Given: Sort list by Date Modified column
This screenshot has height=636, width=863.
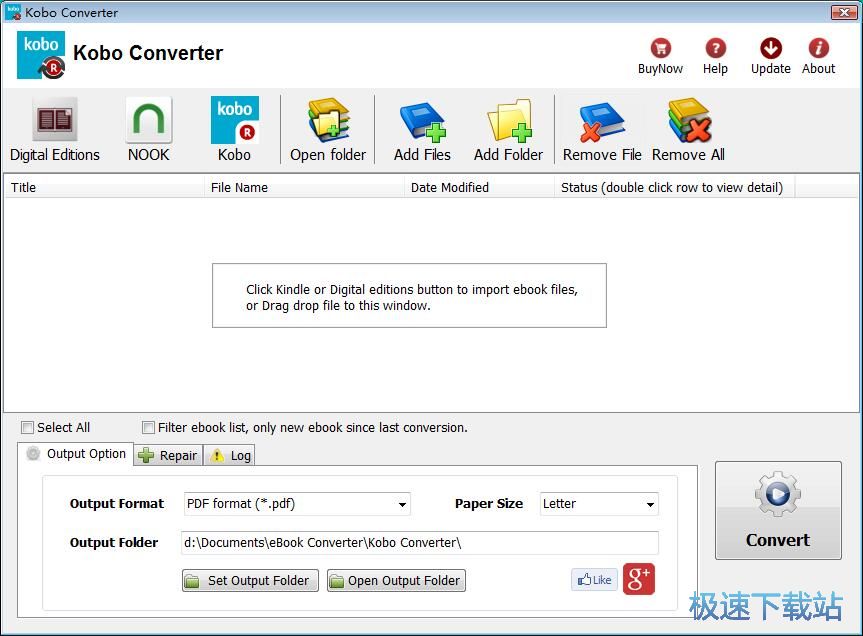Looking at the screenshot, I should tap(479, 187).
